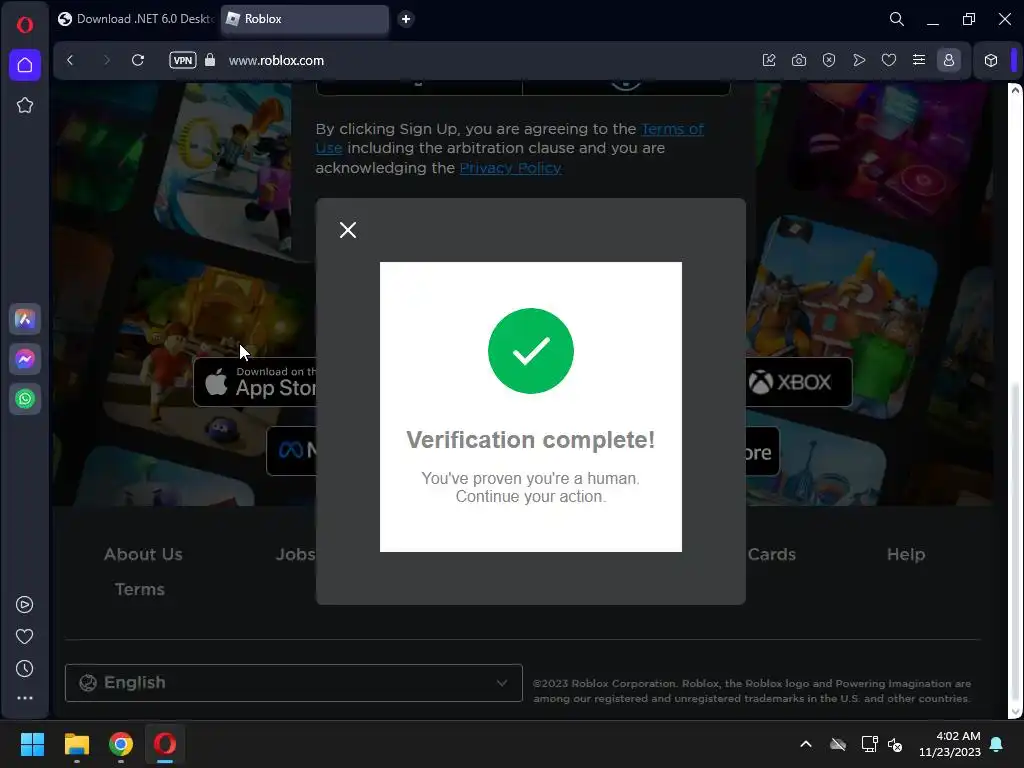
Task: Launch Aria AI icon in sidebar
Action: pos(25,319)
